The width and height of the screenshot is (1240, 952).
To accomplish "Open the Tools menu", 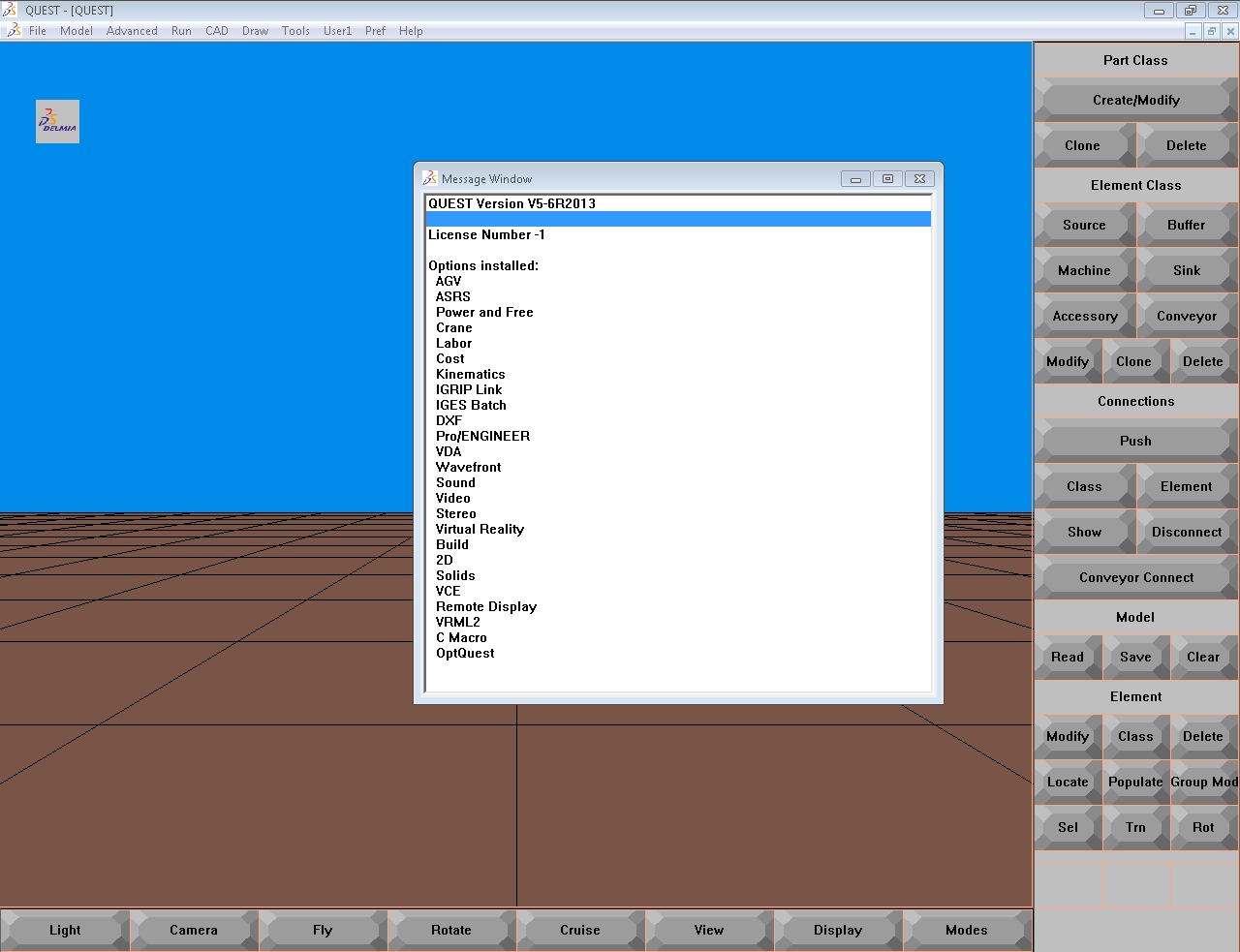I will click(x=295, y=31).
